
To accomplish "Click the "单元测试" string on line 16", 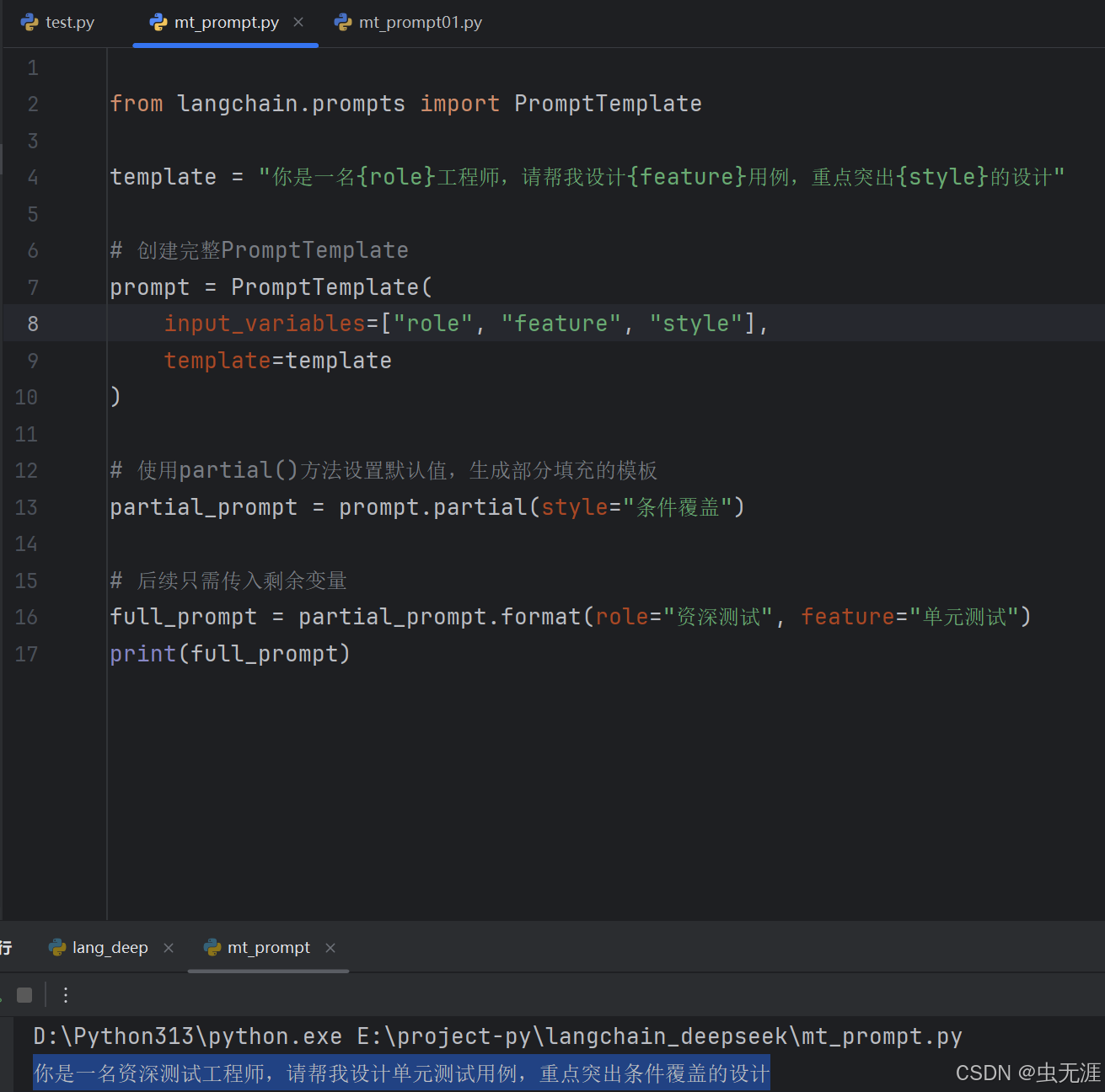I will pyautogui.click(x=965, y=617).
